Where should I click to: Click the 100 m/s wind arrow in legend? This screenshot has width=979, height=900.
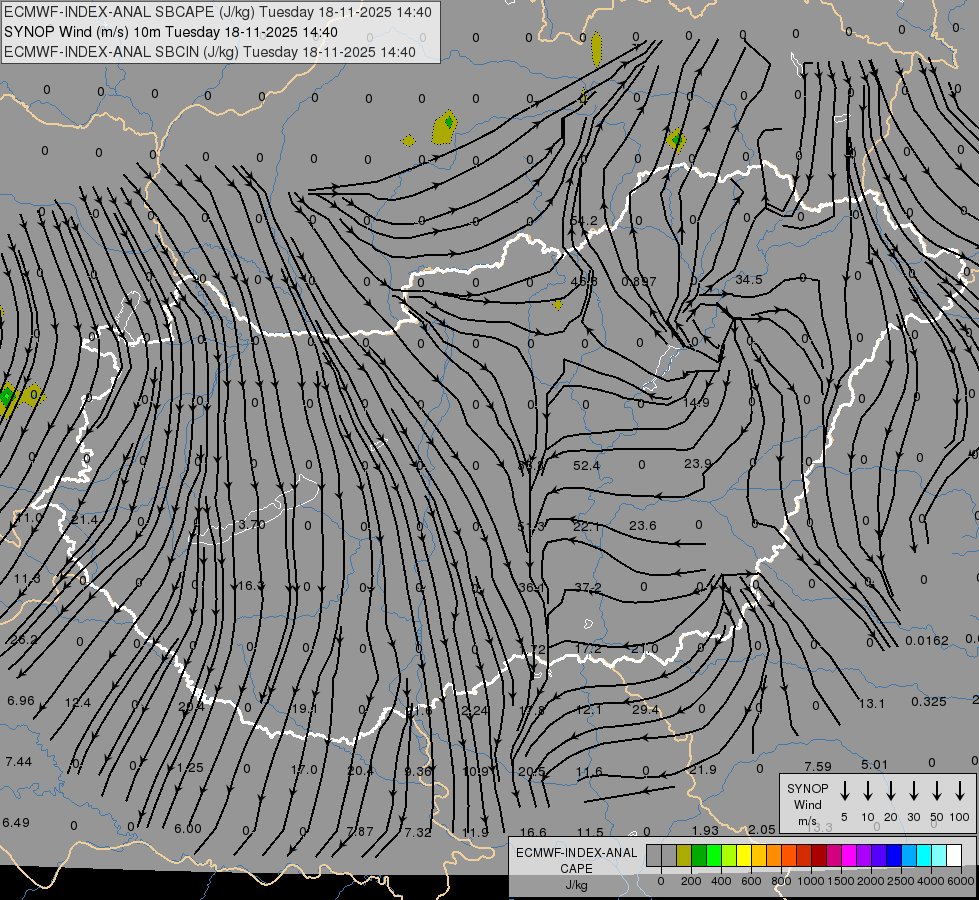tap(960, 791)
